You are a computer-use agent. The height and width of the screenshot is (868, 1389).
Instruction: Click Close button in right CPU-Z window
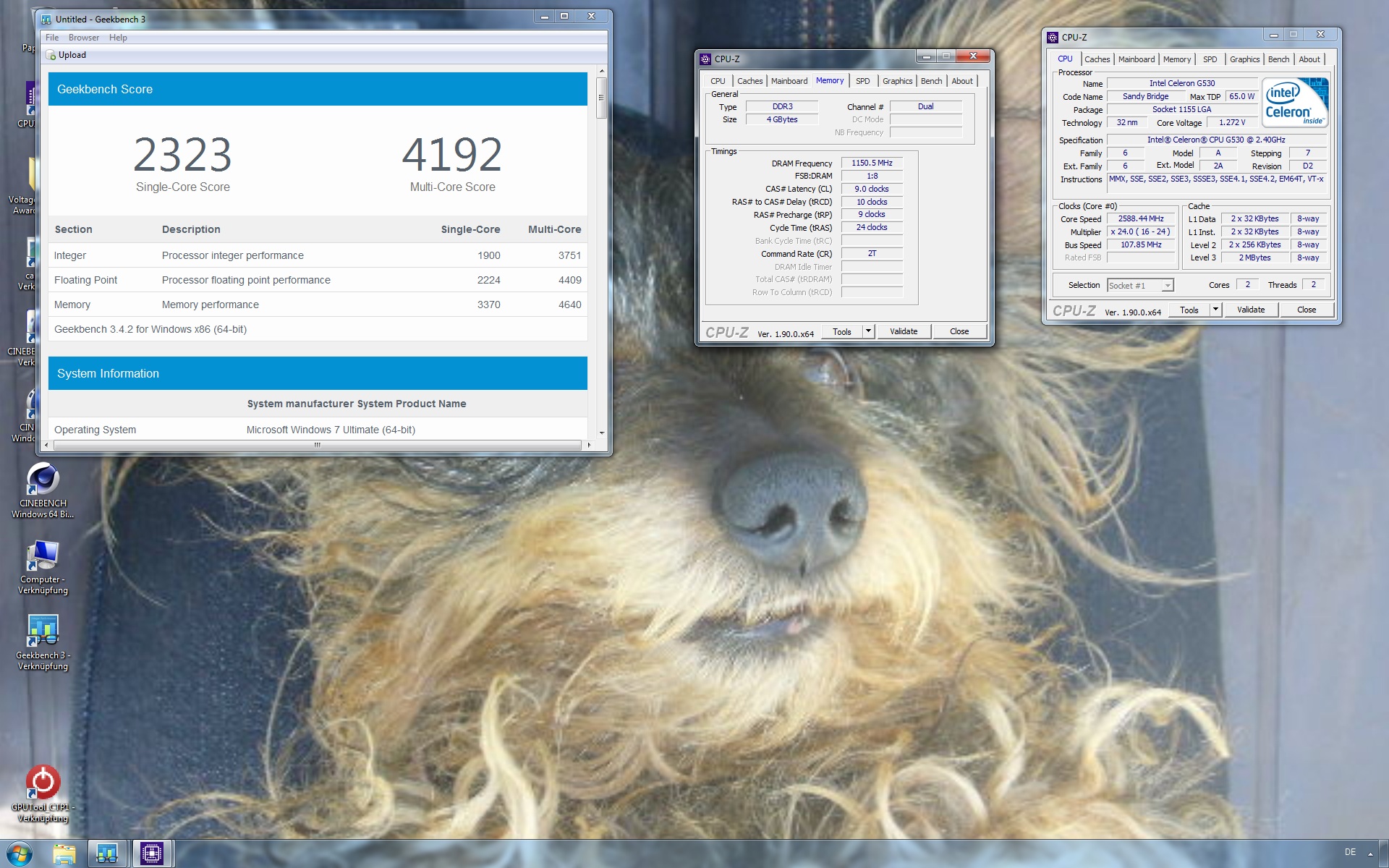[x=1307, y=310]
